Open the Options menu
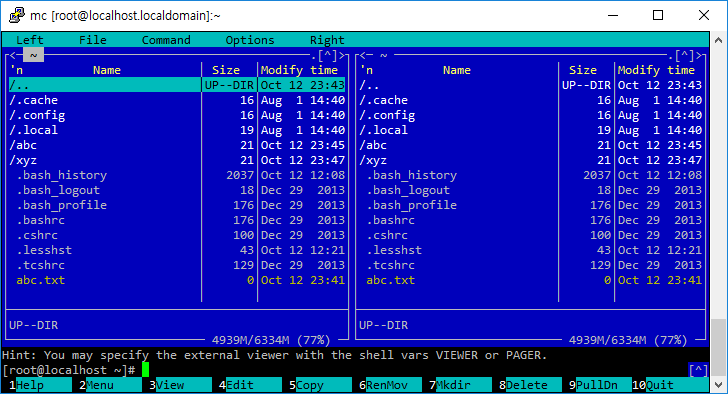The image size is (728, 394). (250, 40)
